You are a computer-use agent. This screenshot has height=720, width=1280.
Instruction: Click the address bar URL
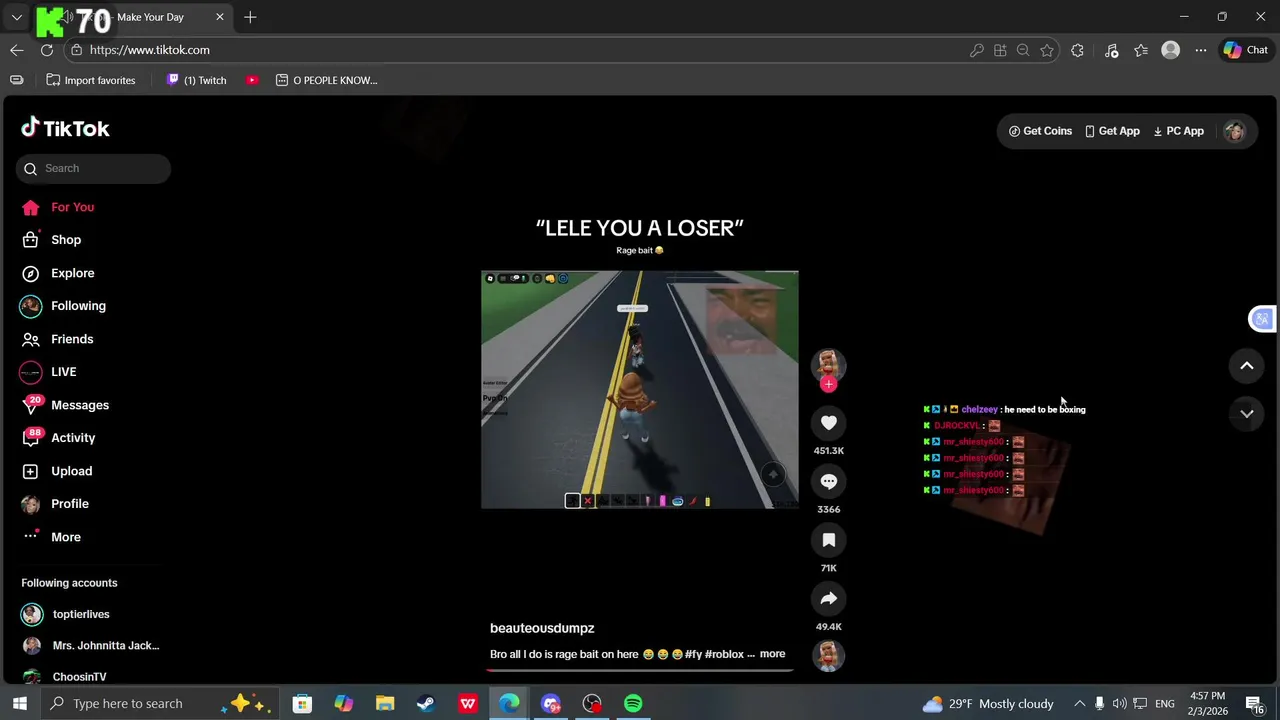(x=150, y=50)
